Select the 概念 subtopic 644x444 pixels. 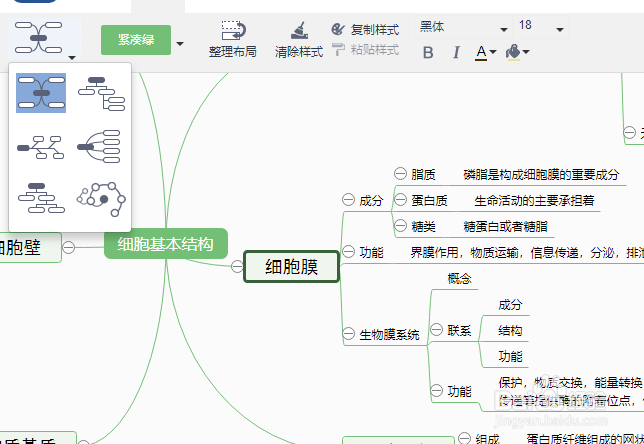(x=459, y=279)
